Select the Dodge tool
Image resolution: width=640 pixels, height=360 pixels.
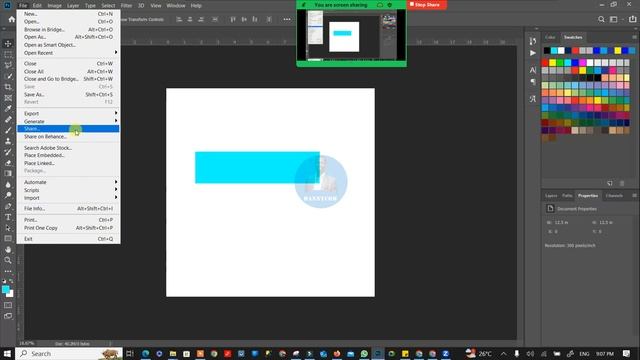coord(8,195)
